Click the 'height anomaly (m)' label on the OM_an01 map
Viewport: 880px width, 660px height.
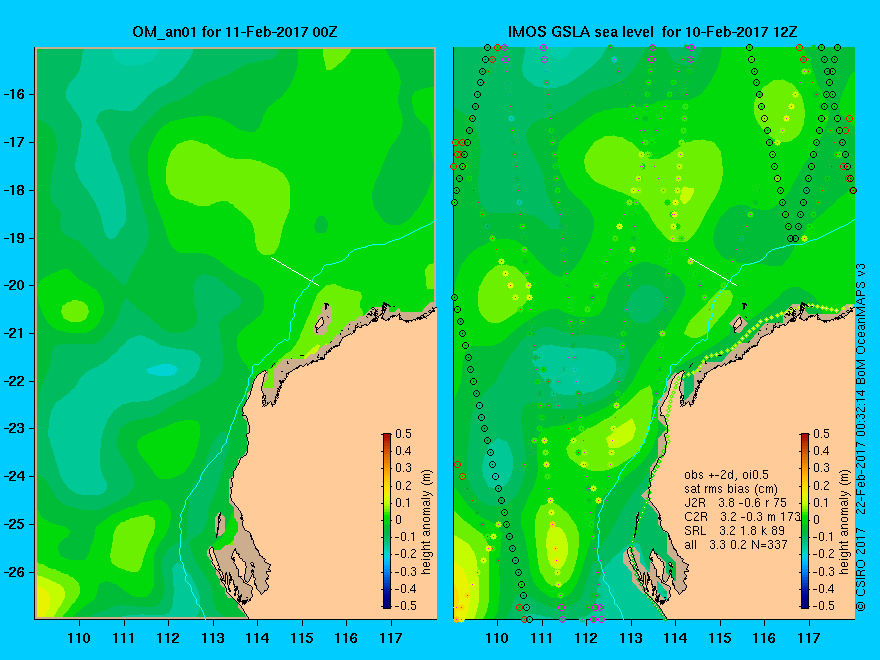coord(427,522)
